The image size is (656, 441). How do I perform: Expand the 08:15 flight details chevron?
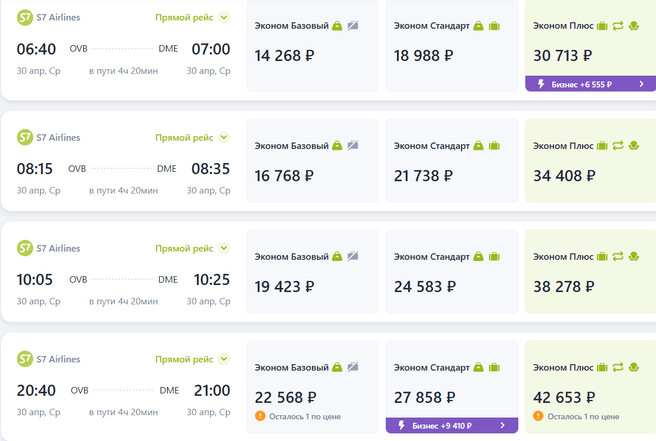[x=225, y=138]
